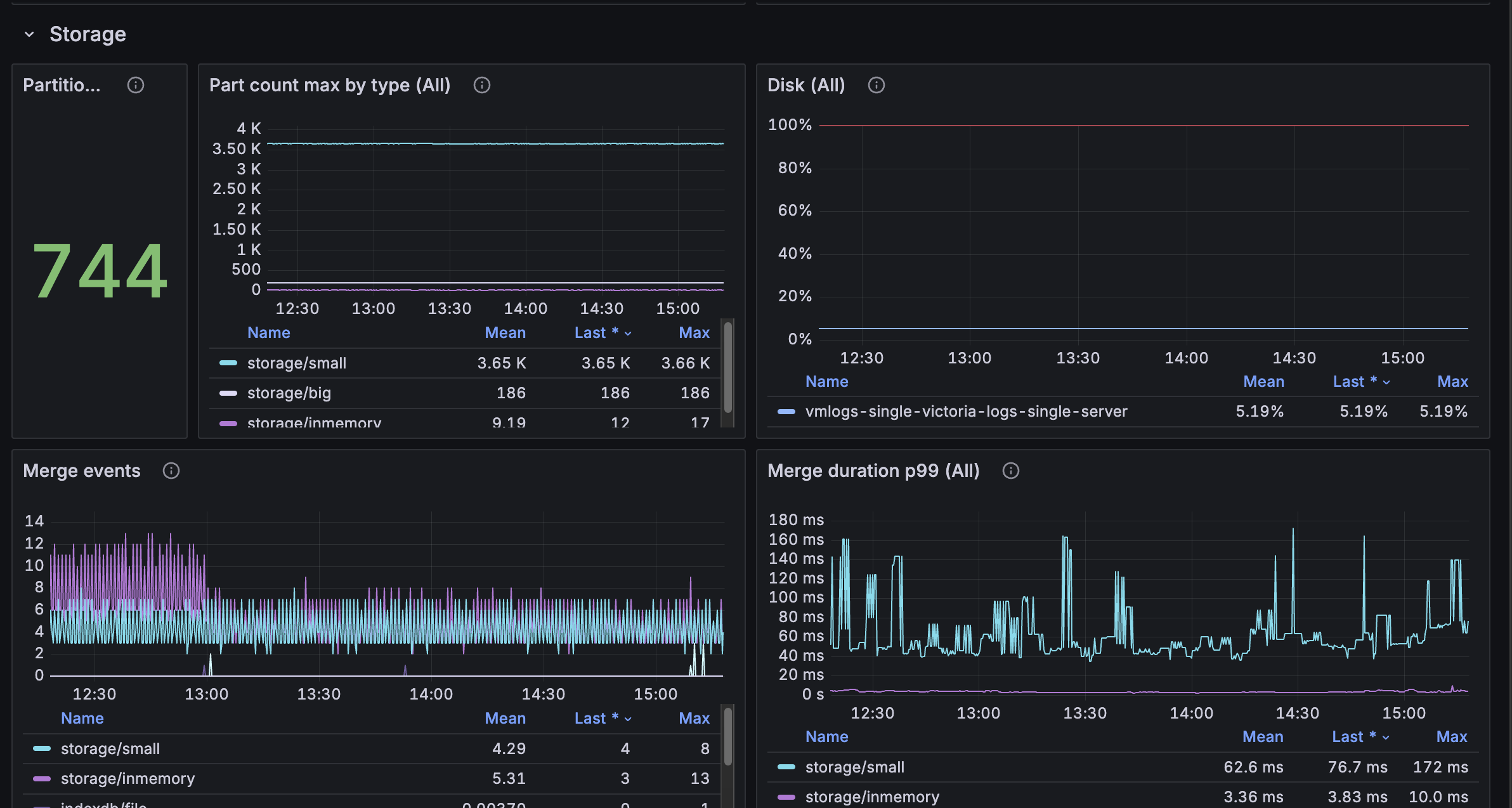Screen dimensions: 1512x808
Task: Sort Disk legend by Max column
Action: coord(1452,382)
